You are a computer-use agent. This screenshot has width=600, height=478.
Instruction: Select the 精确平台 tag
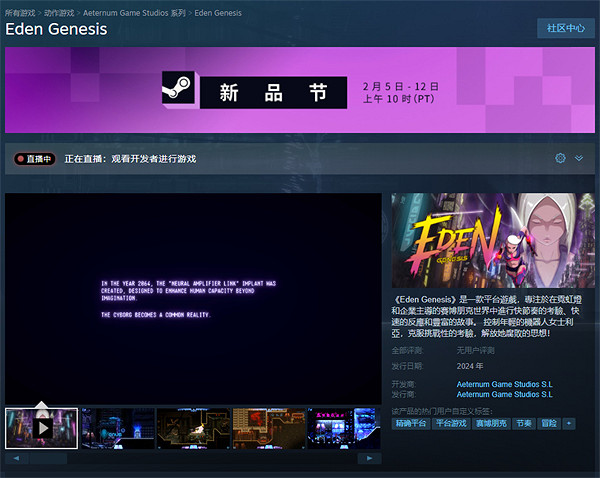tap(411, 423)
